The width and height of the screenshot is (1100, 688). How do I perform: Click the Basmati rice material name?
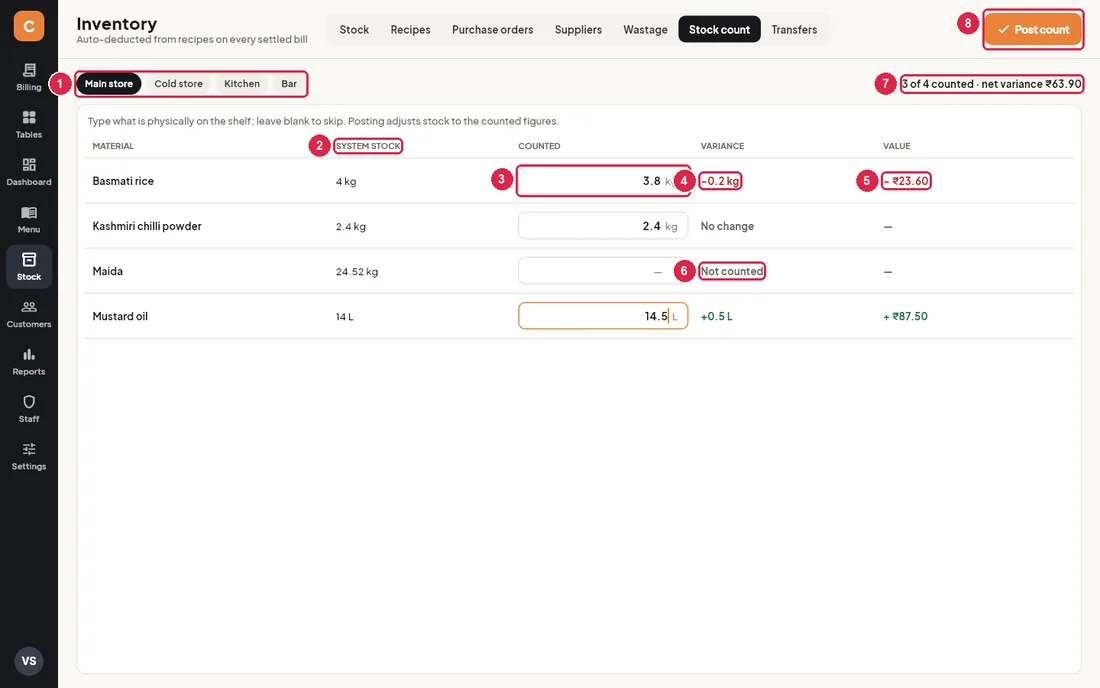(123, 181)
